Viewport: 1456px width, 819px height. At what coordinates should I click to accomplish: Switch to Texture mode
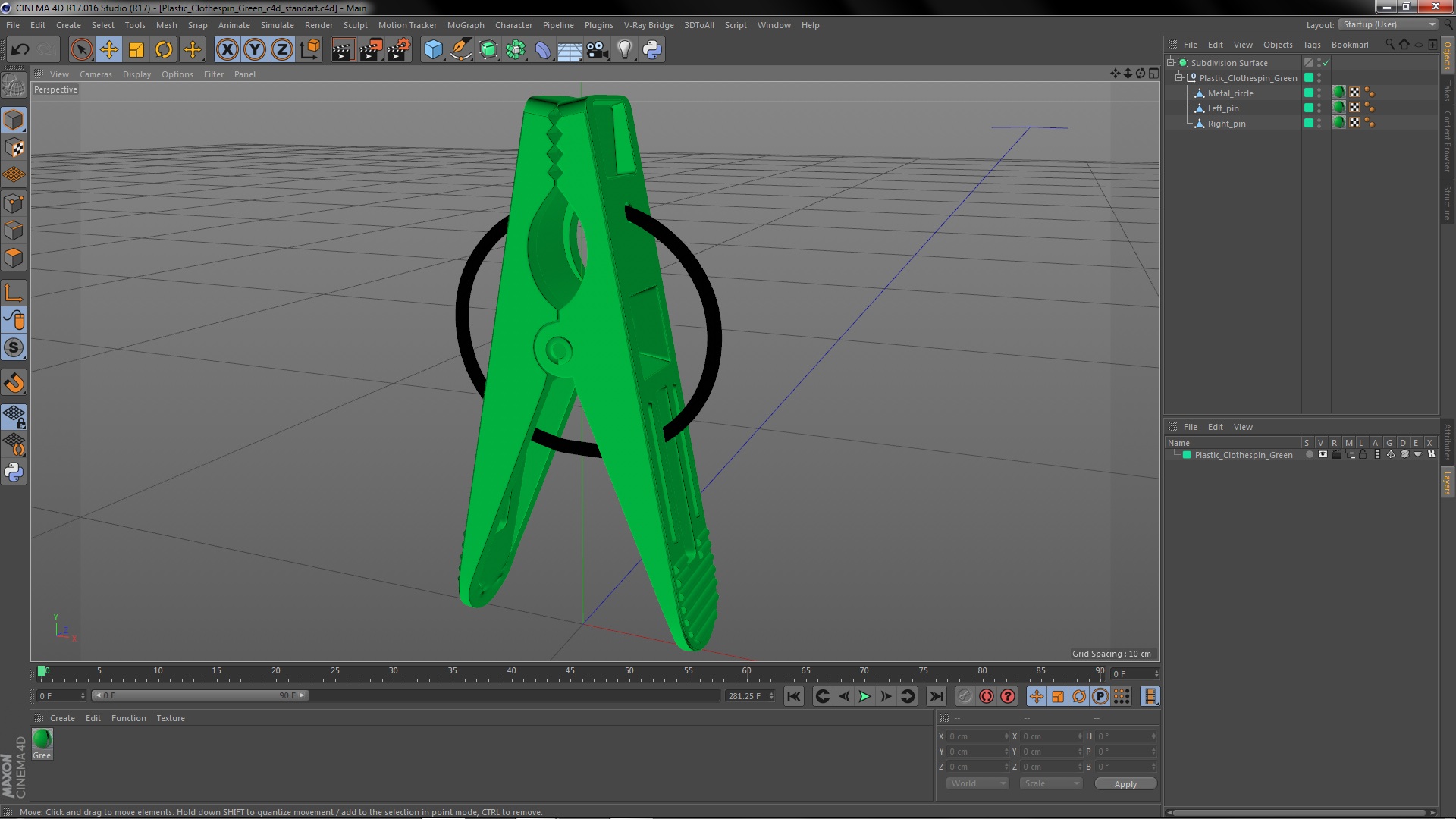pos(14,147)
